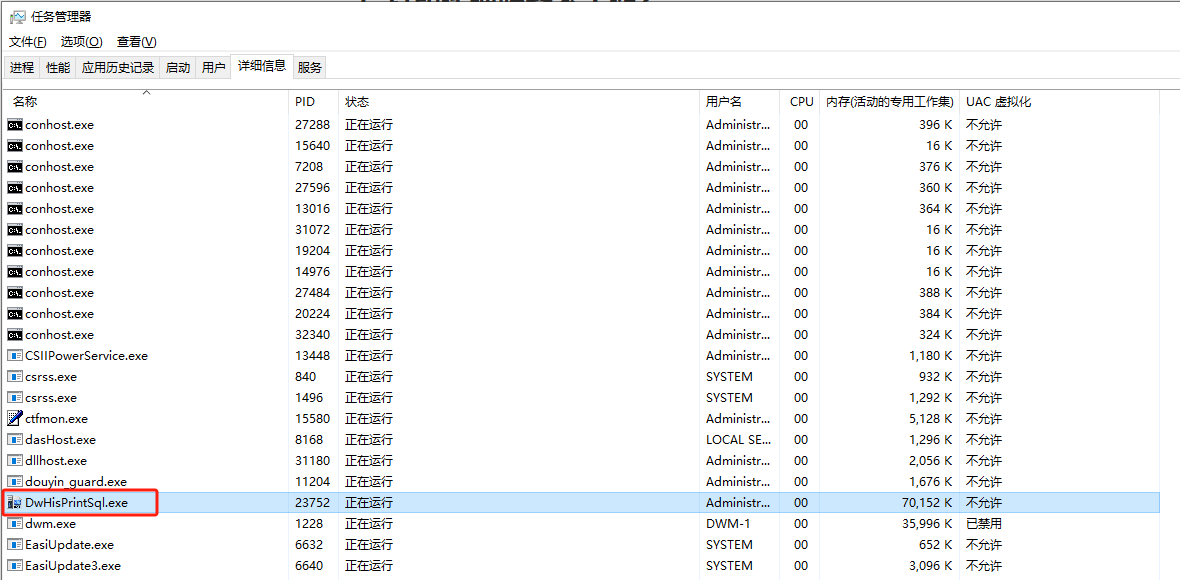The width and height of the screenshot is (1180, 580).
Task: Open the 选项(O) menu
Action: pos(81,42)
